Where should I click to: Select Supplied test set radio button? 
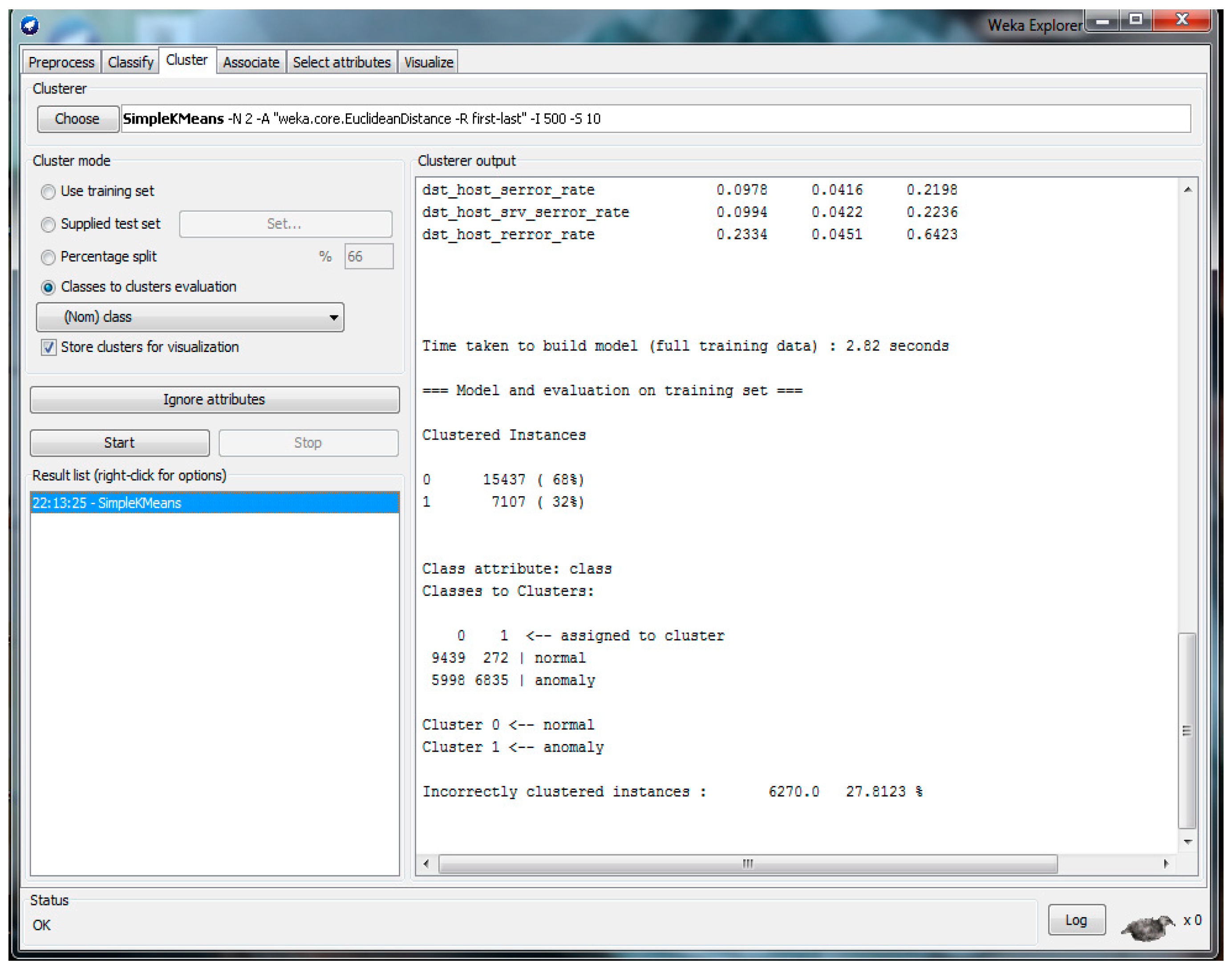[x=49, y=225]
